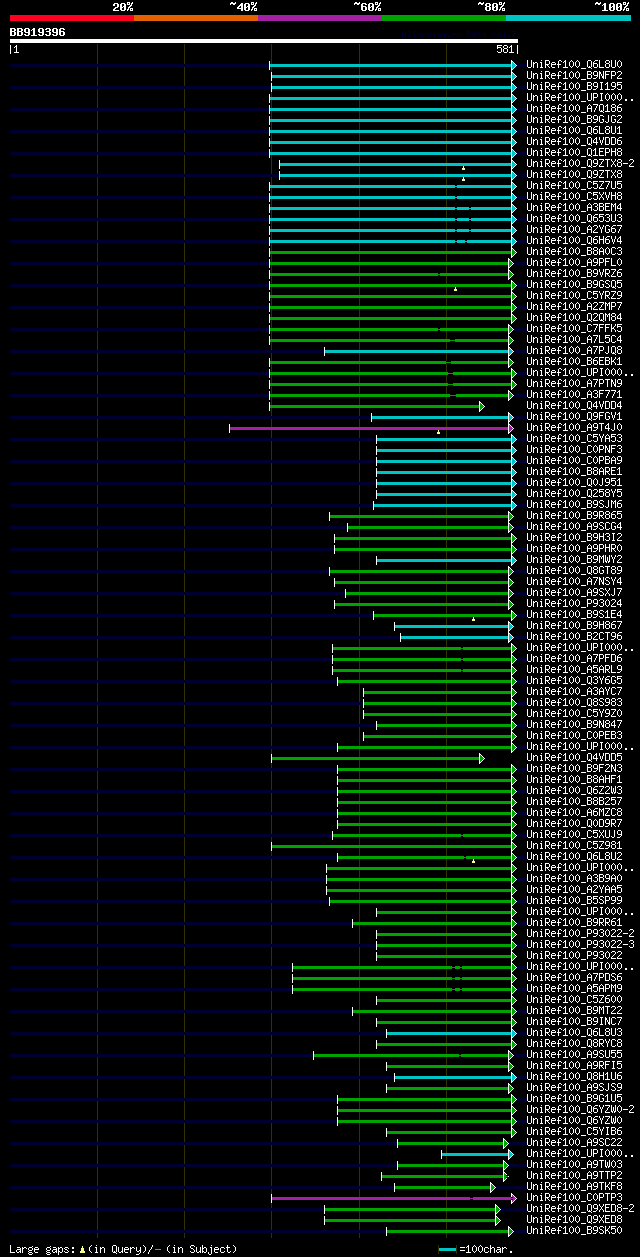The width and height of the screenshot is (640, 1257).
Task: Click the cyan alignment bar for Q6L8U3
Action: tap(451, 1033)
